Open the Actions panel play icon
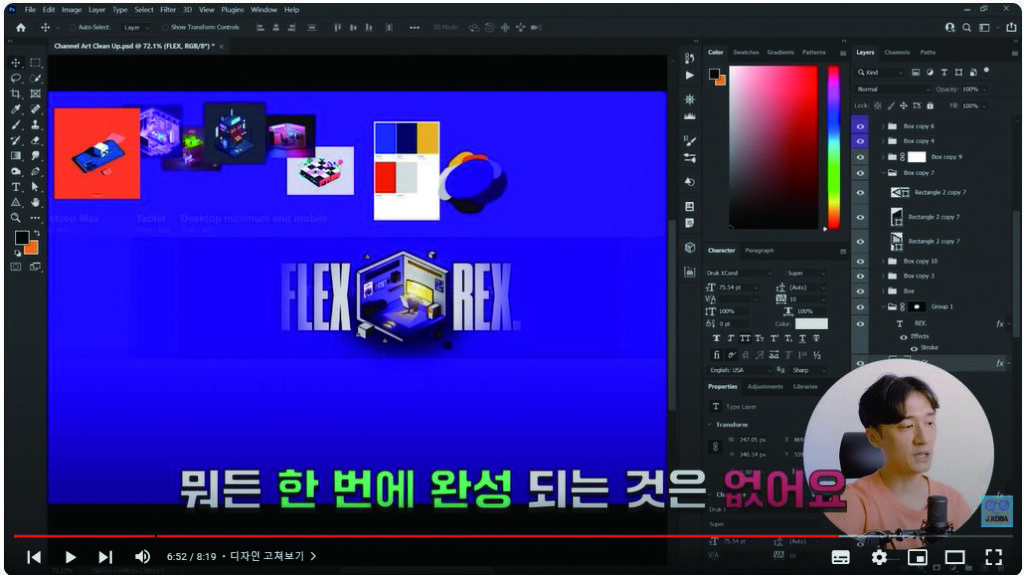This screenshot has width=1024, height=575. tap(690, 76)
